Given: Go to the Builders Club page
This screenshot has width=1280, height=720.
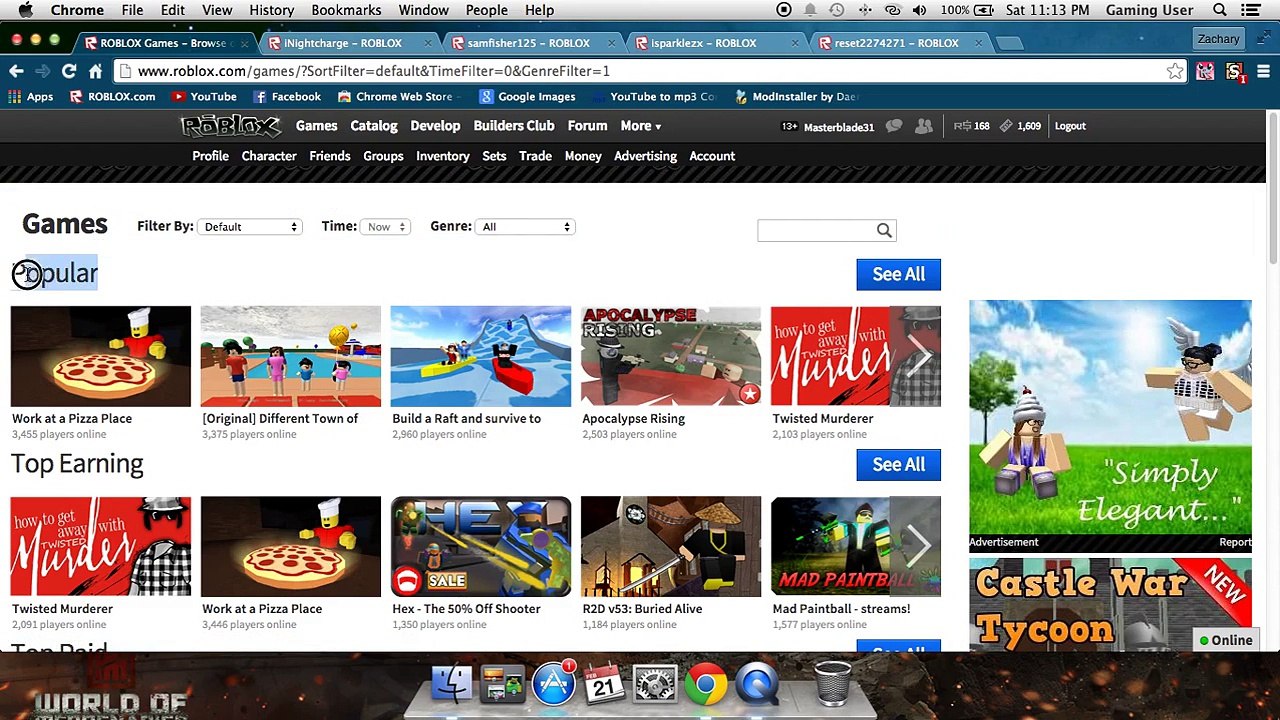Looking at the screenshot, I should tap(514, 126).
